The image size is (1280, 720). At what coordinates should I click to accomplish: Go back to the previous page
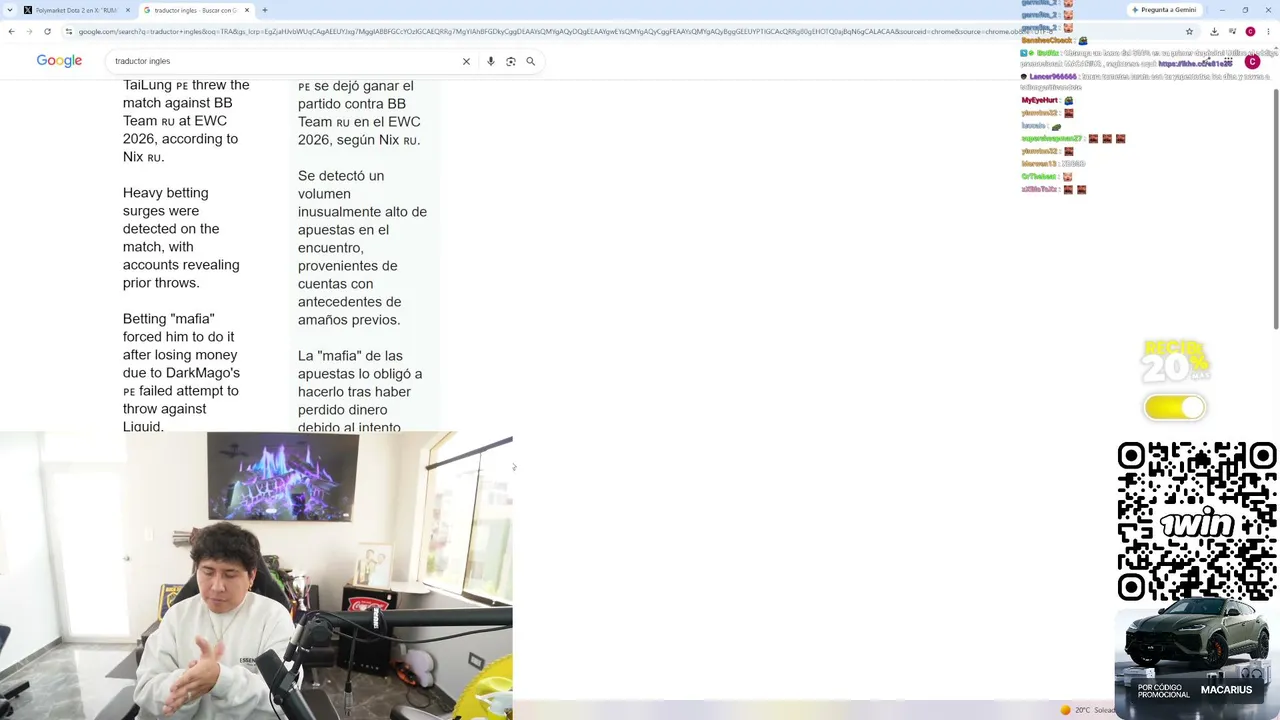(x=11, y=32)
